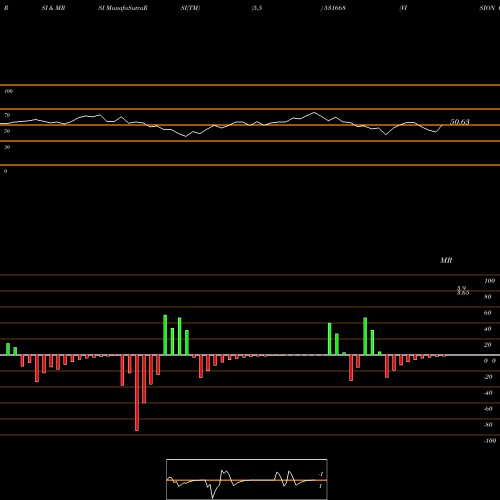Click the MR axis label -40
The image size is (500, 500).
pyautogui.click(x=488, y=393)
